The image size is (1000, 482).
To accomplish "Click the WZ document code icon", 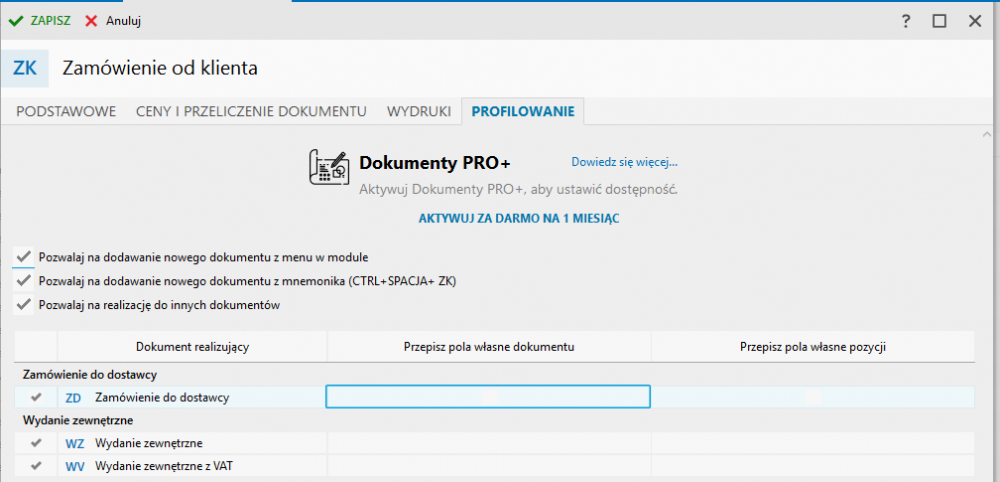I will (74, 443).
